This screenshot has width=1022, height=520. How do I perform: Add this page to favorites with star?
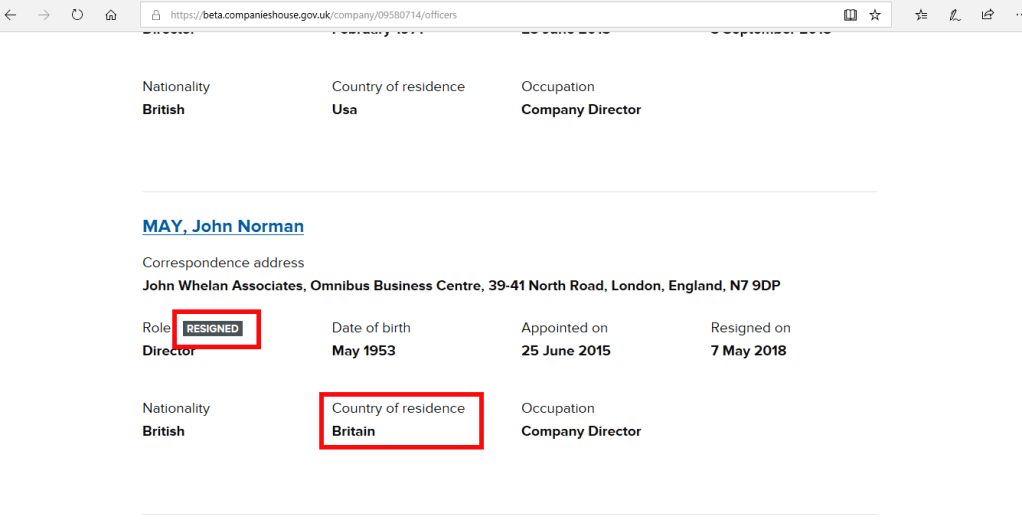(x=875, y=15)
